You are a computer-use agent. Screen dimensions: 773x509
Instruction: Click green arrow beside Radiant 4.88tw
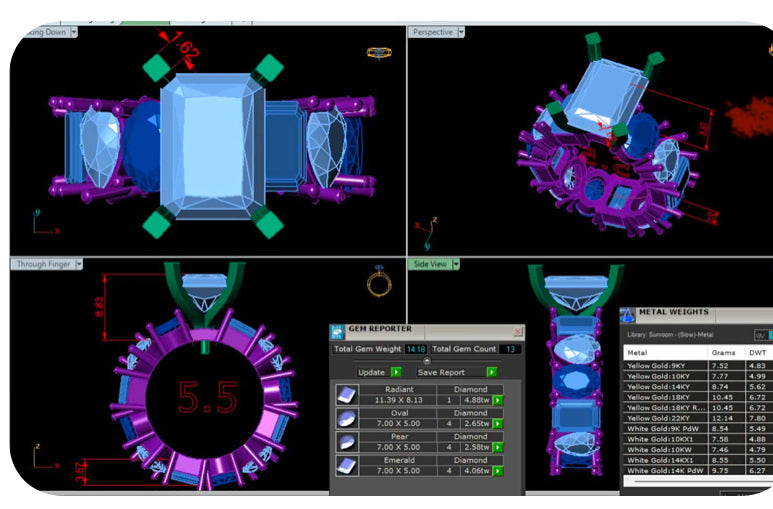click(498, 400)
